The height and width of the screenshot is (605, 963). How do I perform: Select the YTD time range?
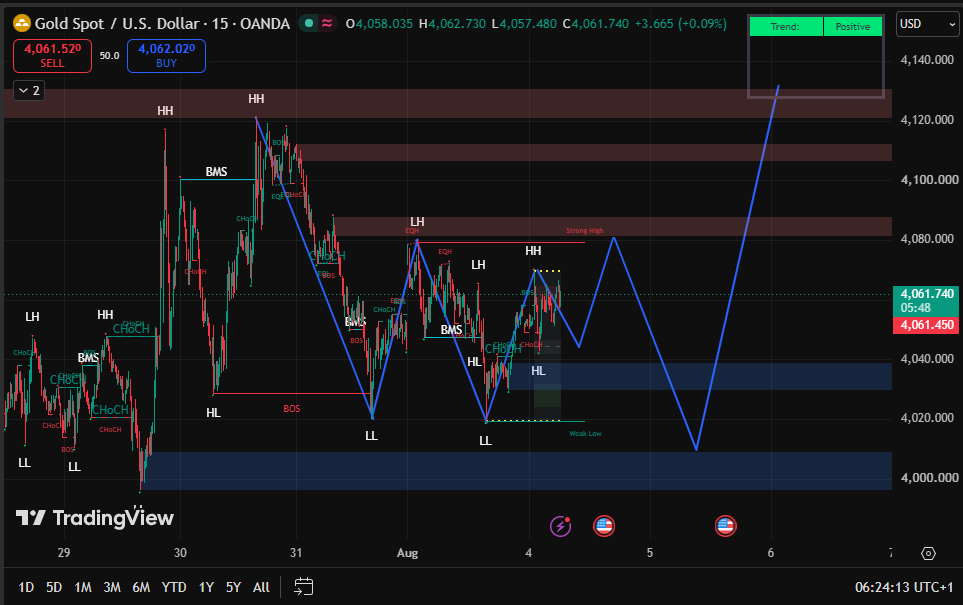coord(174,587)
